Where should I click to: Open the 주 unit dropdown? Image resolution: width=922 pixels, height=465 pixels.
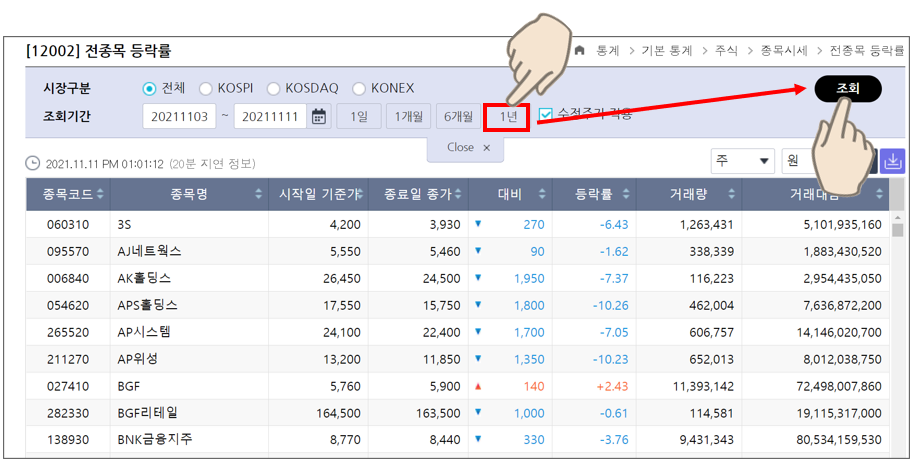742,160
